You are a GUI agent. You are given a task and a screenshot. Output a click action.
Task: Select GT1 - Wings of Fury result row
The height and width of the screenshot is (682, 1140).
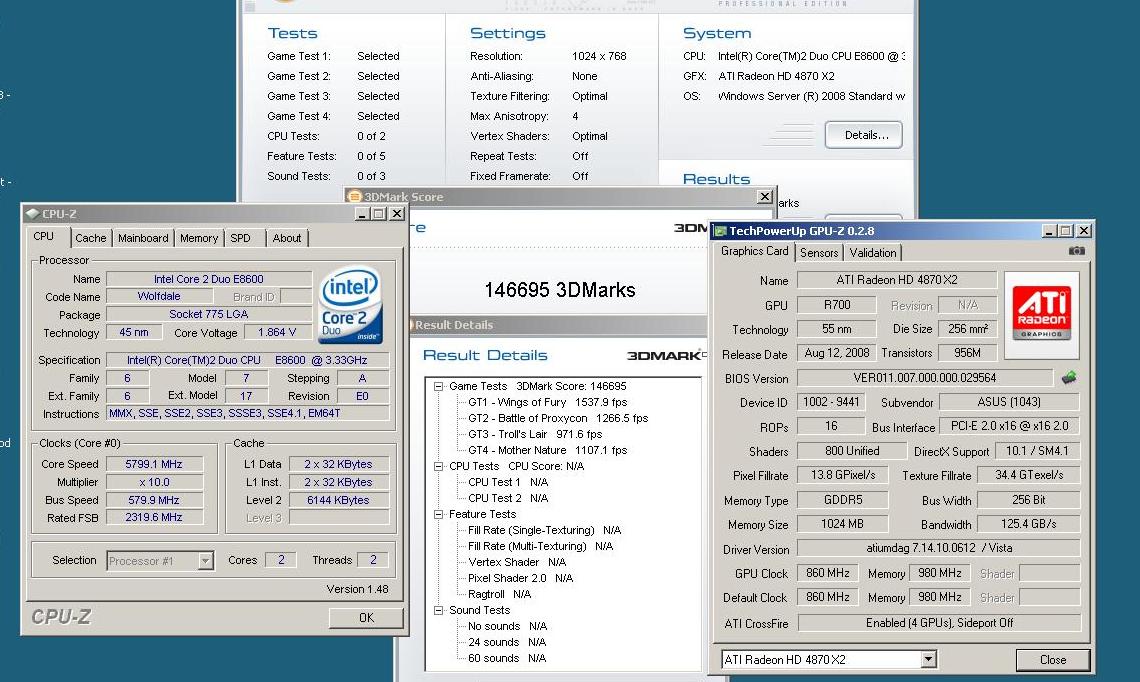coord(547,402)
